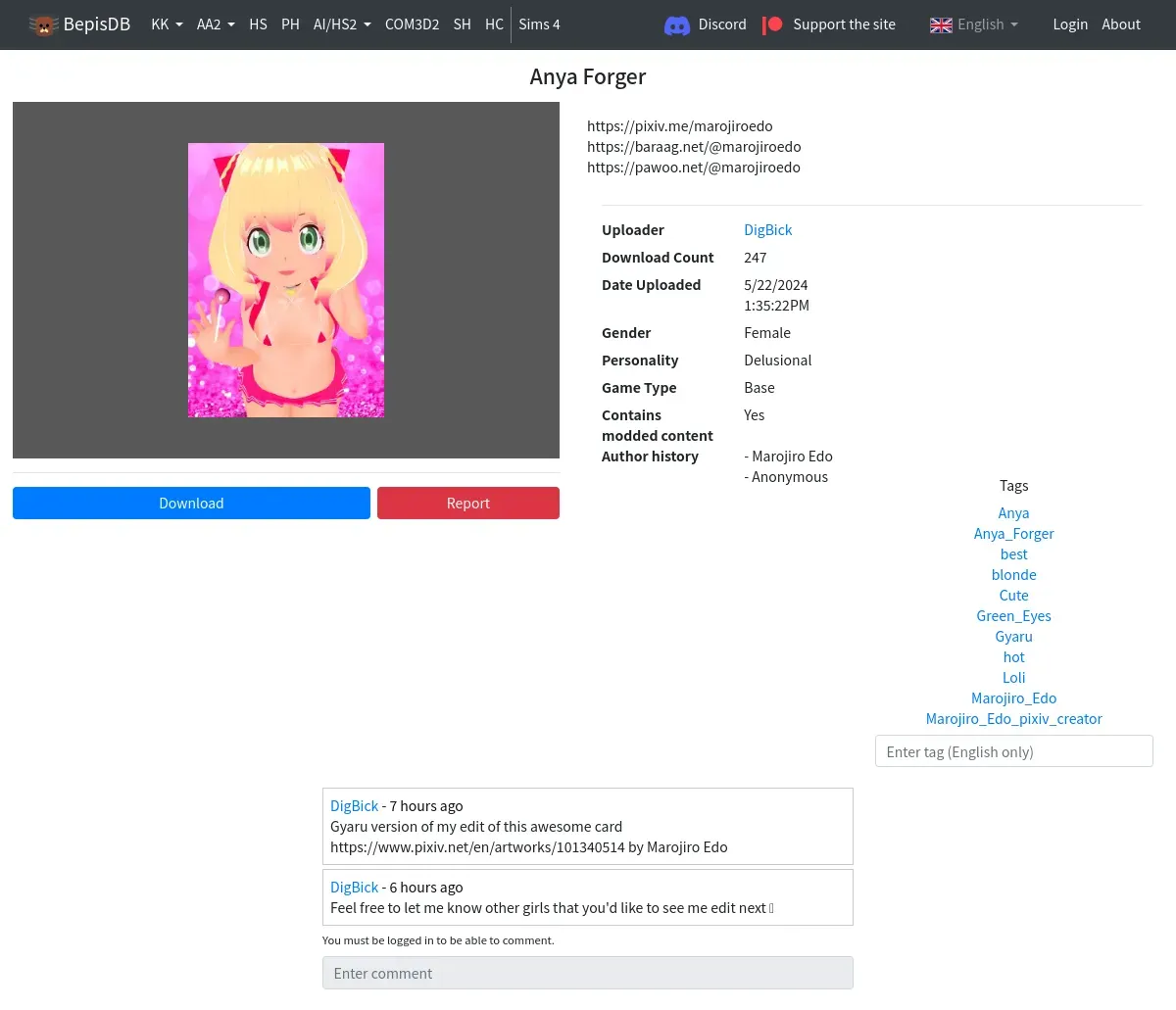Viewport: 1176px width, 1010px height.
Task: Select the Marojiro_Edo_pixiv_creator tag
Action: [1013, 719]
